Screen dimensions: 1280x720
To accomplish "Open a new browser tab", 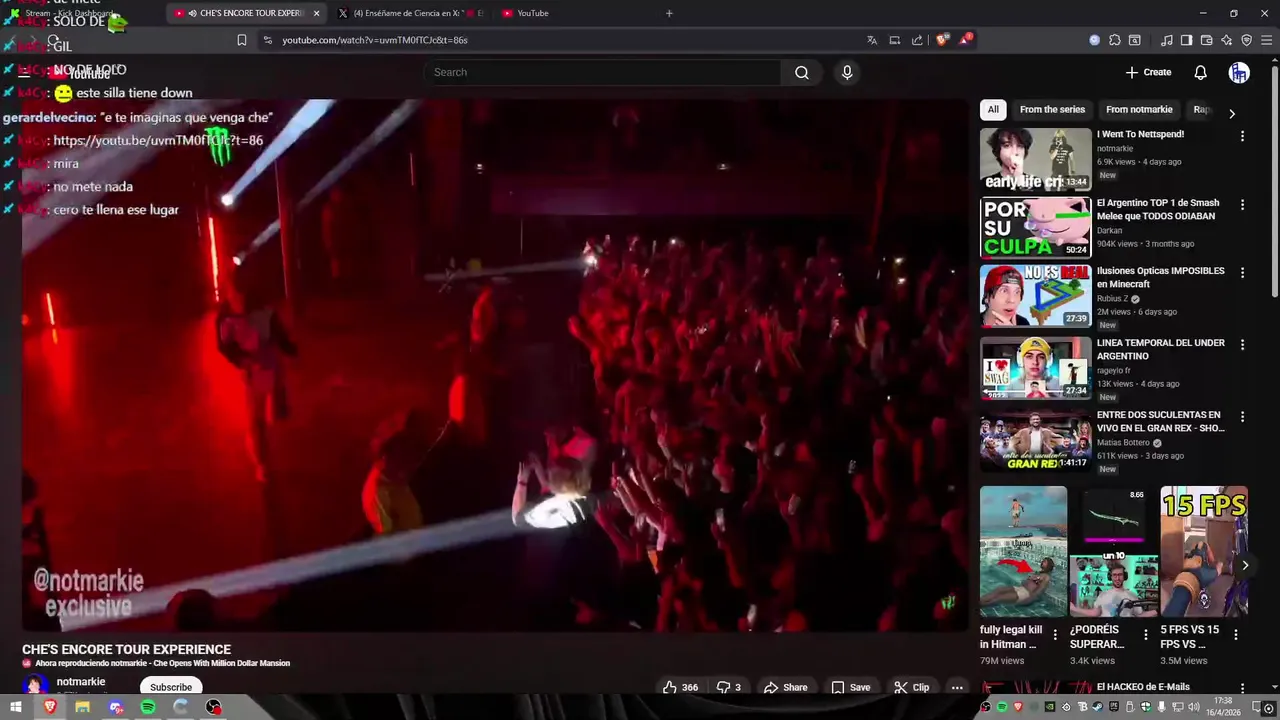I will pos(669,13).
